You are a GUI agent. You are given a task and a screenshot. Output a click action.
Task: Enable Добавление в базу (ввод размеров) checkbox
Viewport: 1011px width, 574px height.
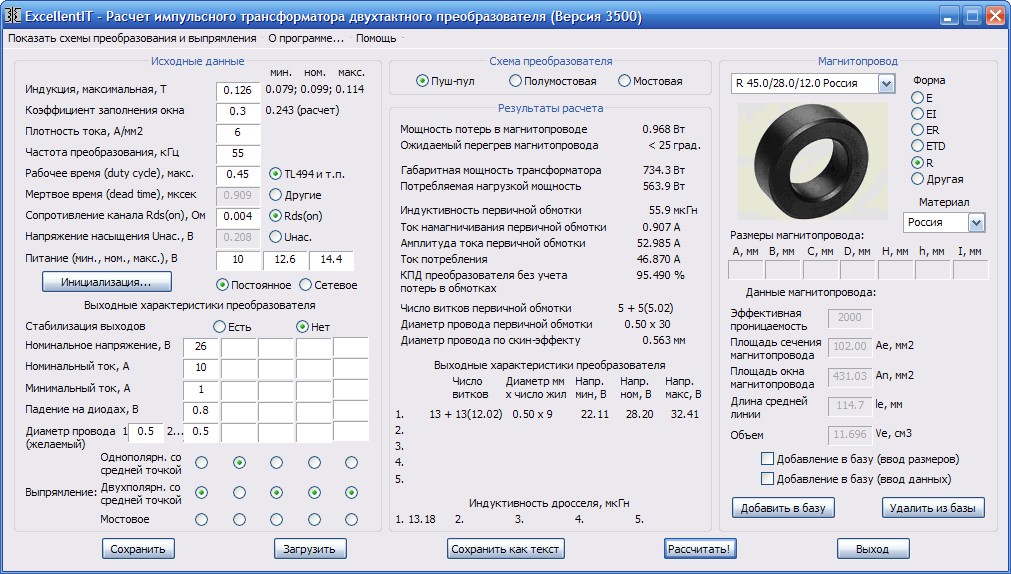coord(768,459)
